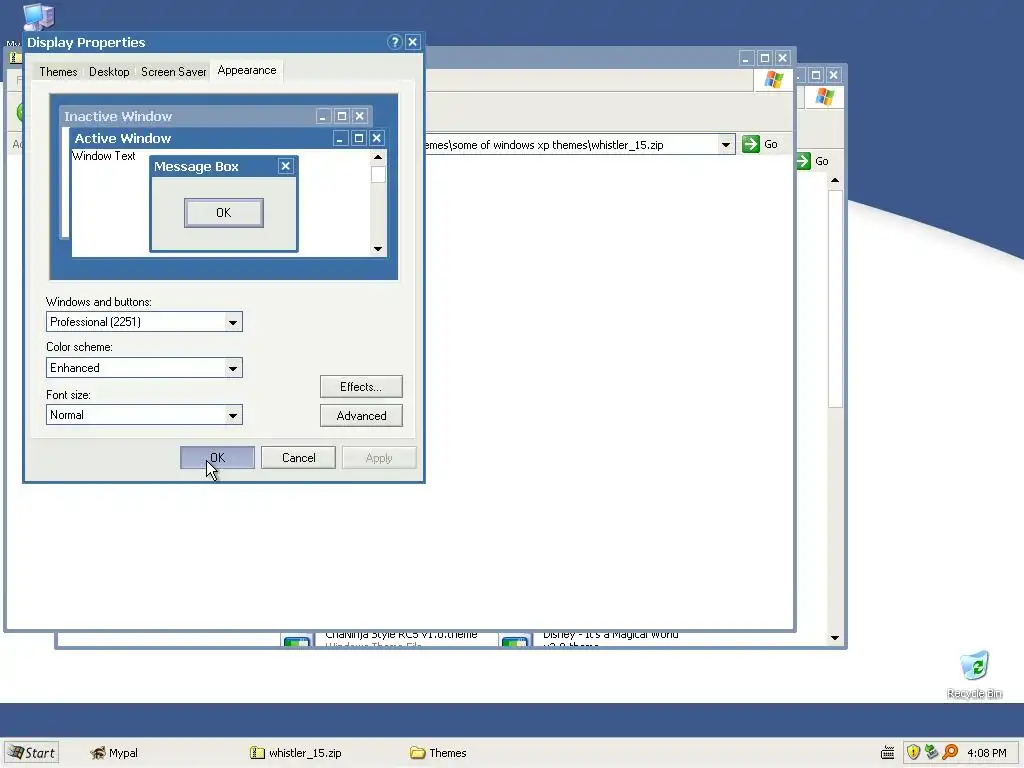Click the preview Message Box close icon

[x=285, y=166]
